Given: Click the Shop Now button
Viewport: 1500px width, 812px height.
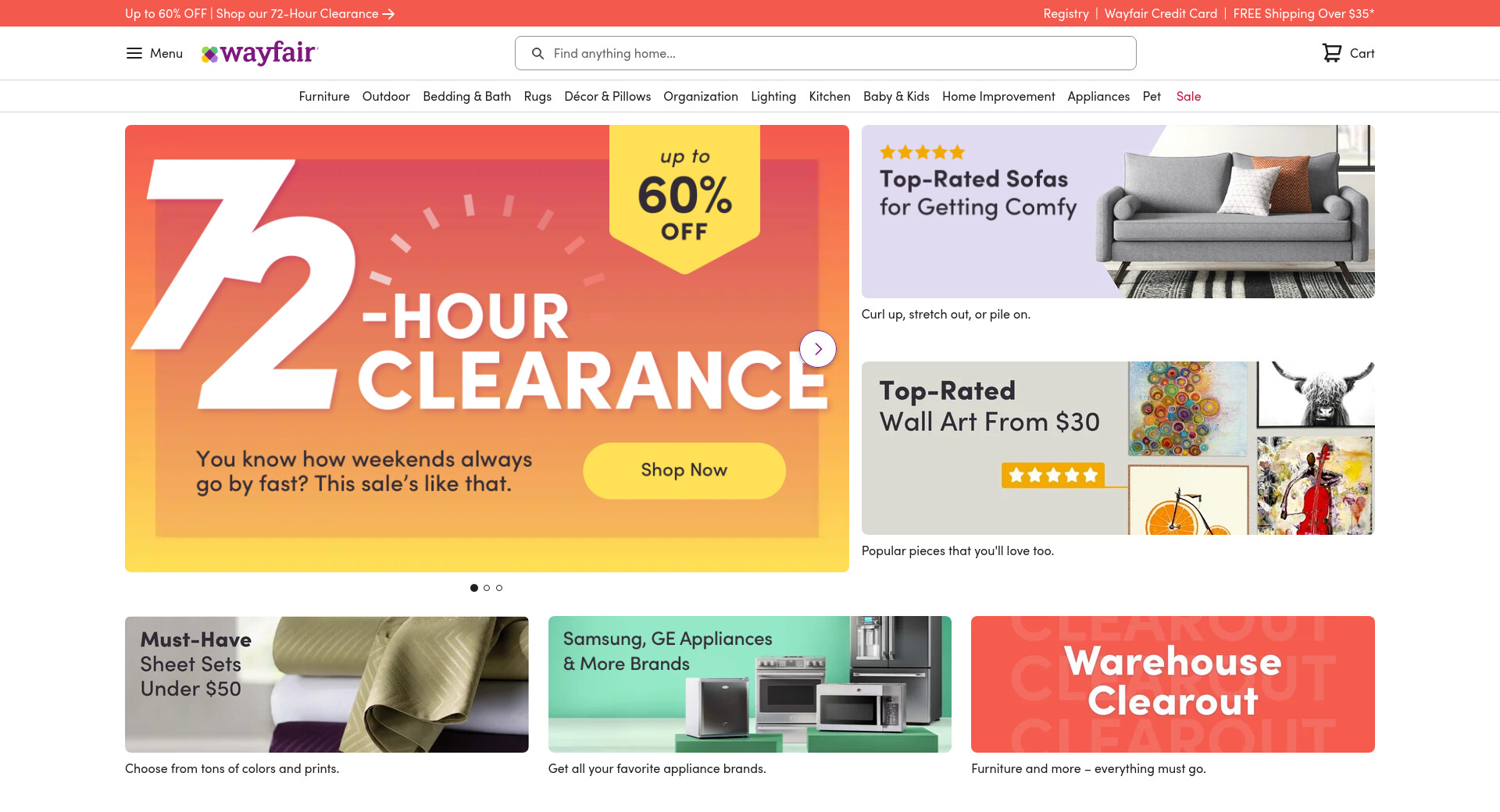Looking at the screenshot, I should (x=684, y=470).
